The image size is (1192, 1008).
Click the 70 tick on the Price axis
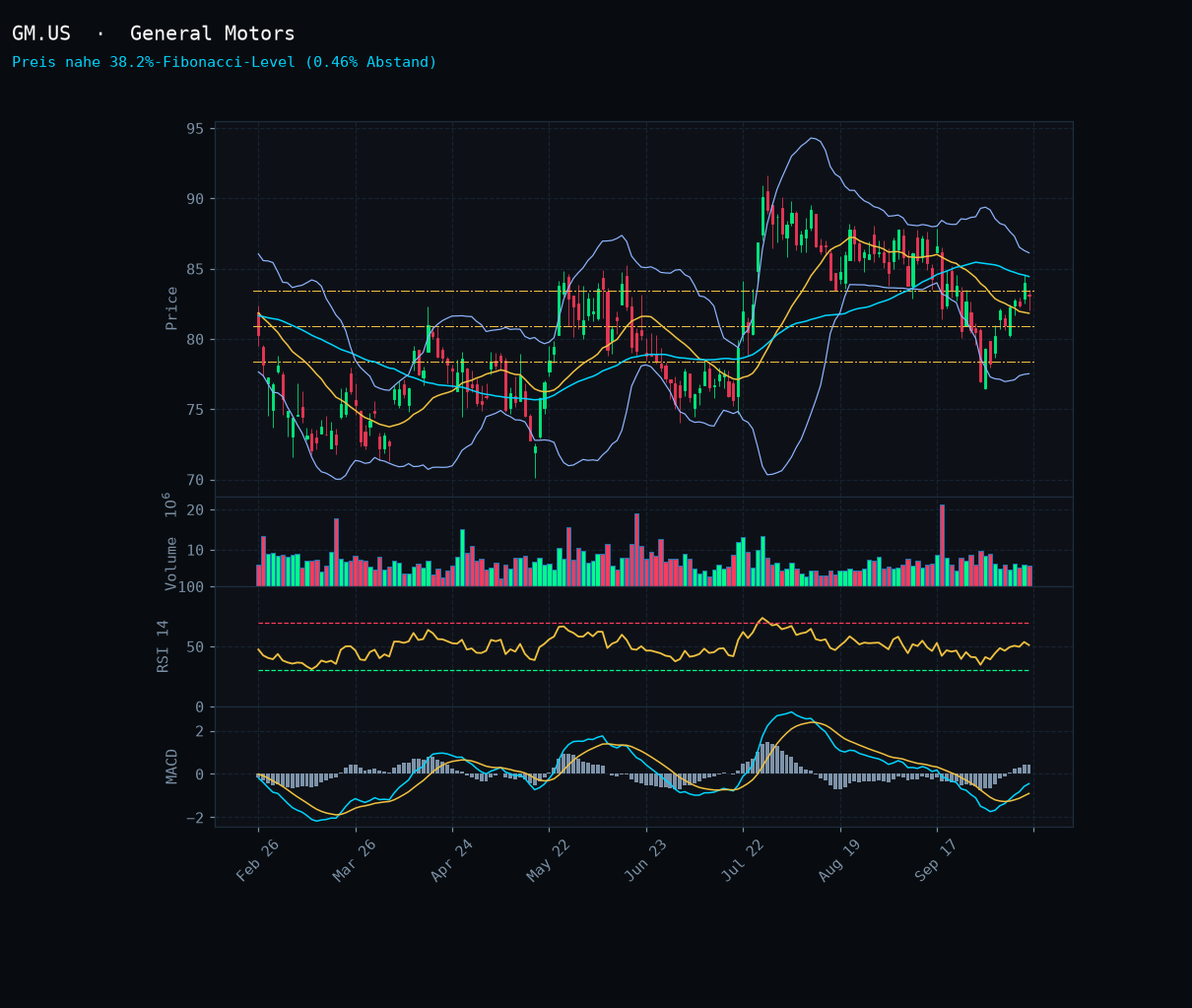(x=195, y=480)
